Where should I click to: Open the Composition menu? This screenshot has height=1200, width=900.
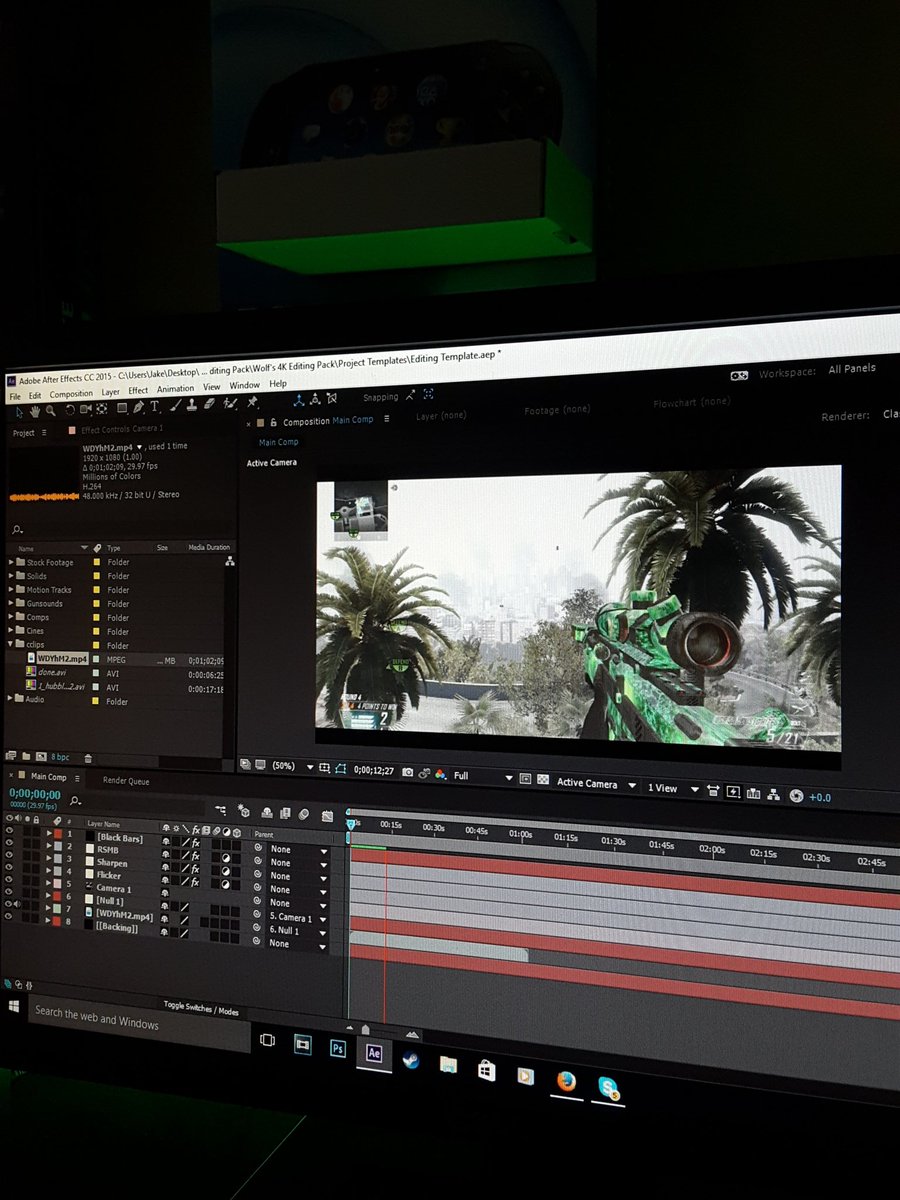coord(71,394)
